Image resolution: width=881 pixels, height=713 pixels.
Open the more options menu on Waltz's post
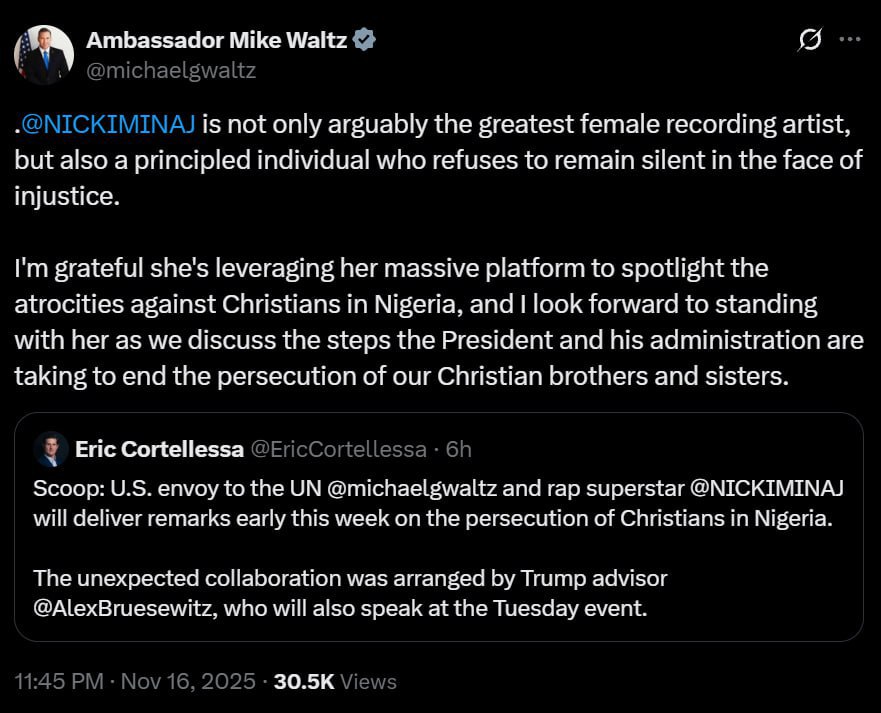point(852,38)
